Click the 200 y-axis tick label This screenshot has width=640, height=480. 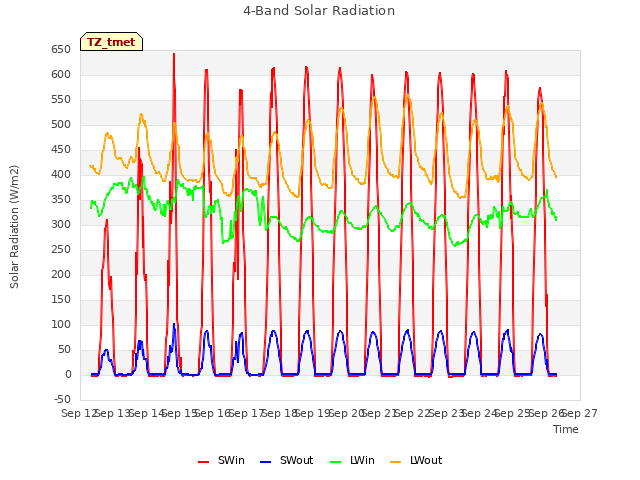click(61, 274)
